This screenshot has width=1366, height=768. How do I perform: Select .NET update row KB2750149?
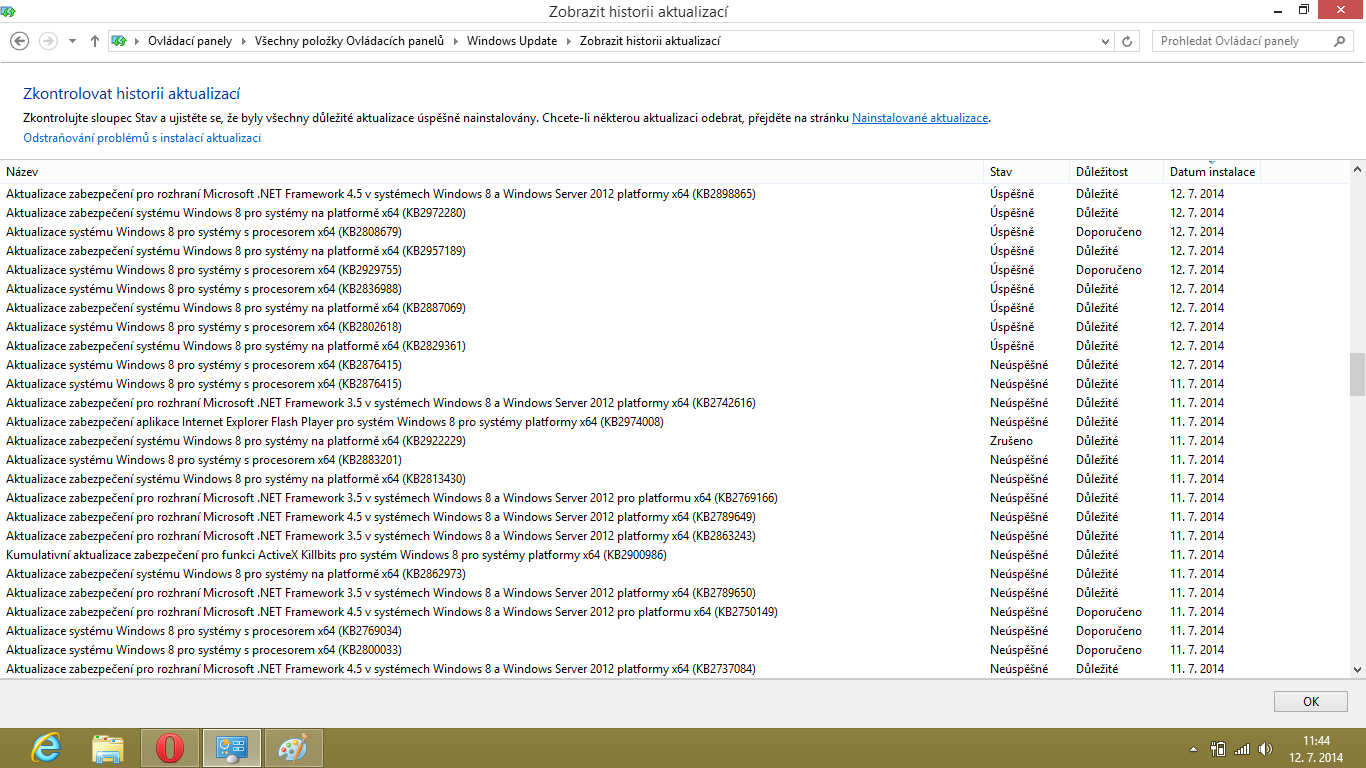tap(674, 612)
